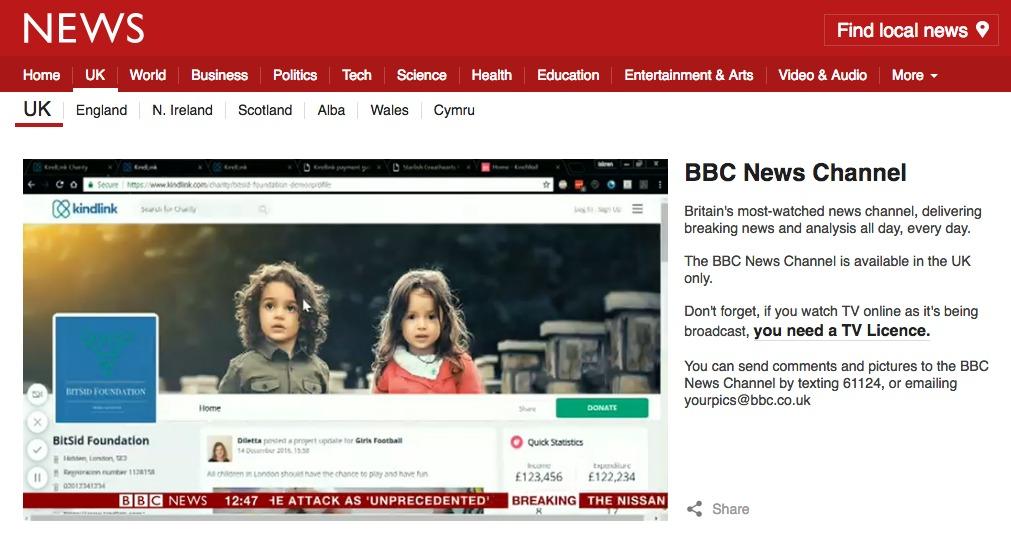This screenshot has height=538, width=1011.
Task: Click the yourpics@bbc.co.uk email text
Action: tap(747, 401)
